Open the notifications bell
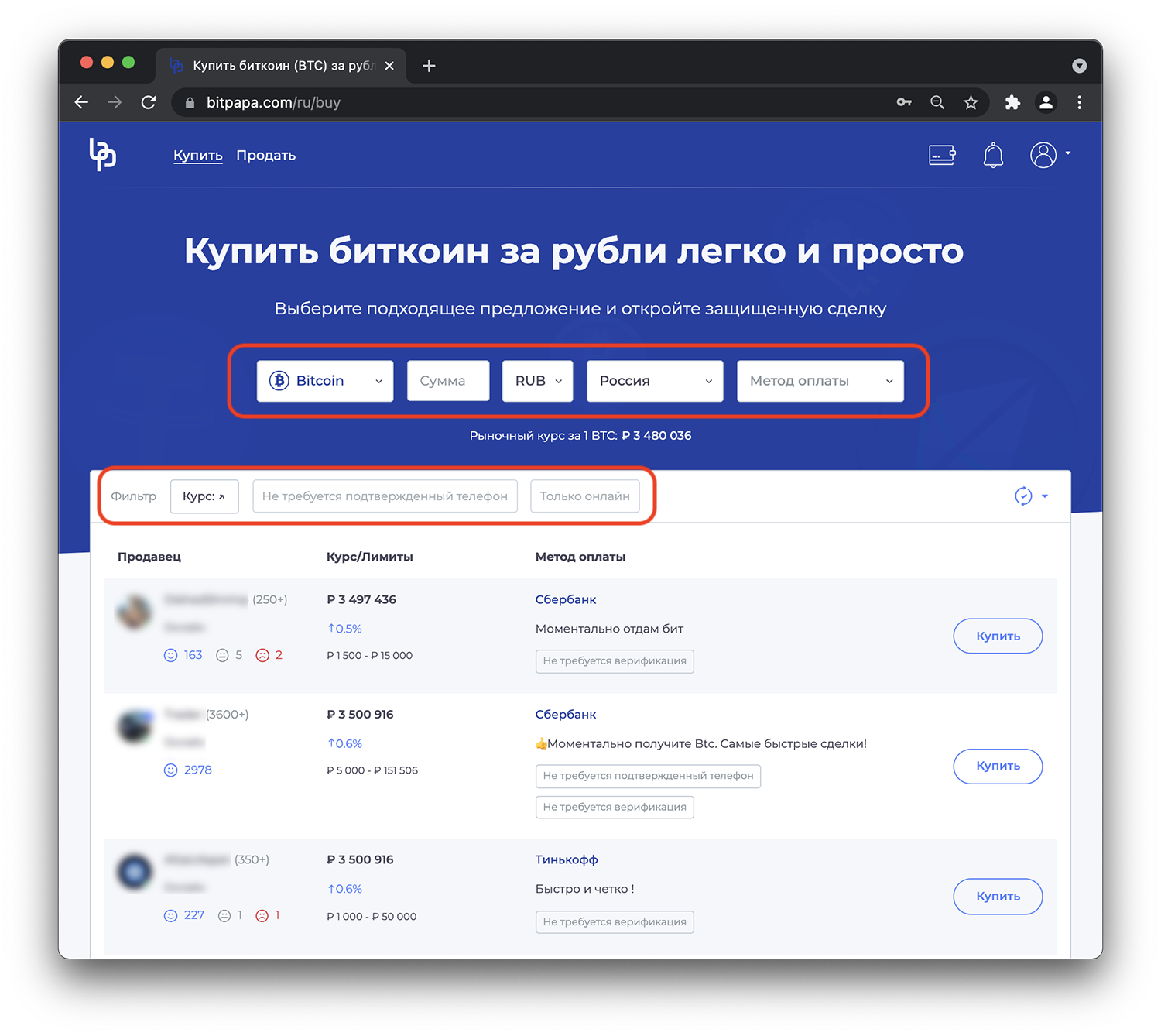The image size is (1161, 1036). click(x=993, y=155)
